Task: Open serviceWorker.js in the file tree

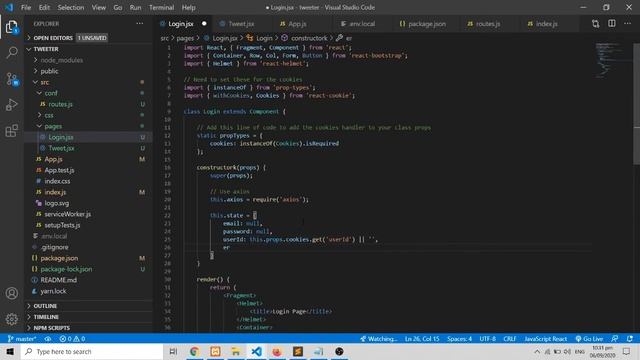Action: [89, 214]
